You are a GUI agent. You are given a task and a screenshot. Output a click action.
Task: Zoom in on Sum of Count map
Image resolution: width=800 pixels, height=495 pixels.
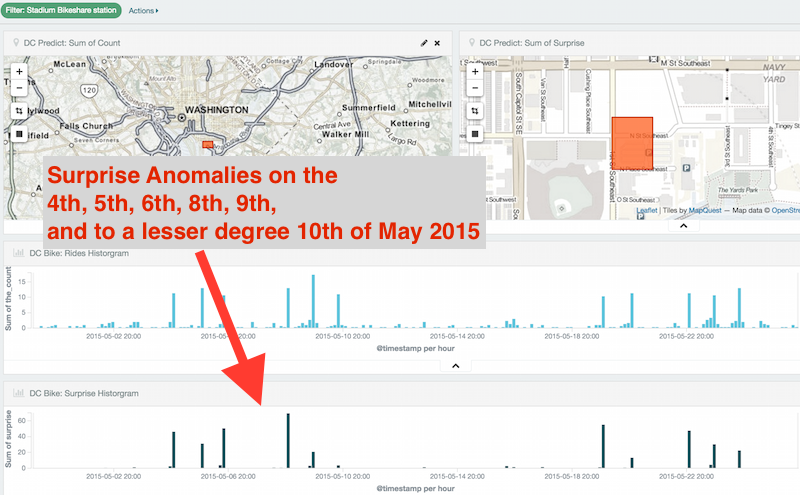coord(19,71)
